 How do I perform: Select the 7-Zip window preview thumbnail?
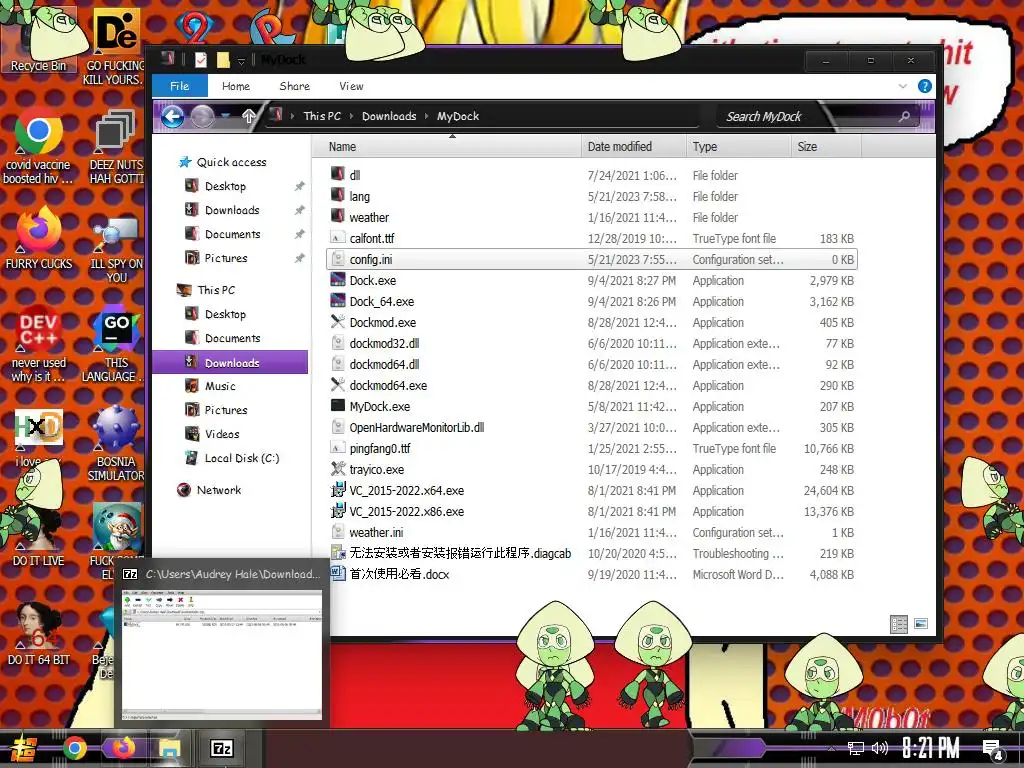tap(221, 654)
